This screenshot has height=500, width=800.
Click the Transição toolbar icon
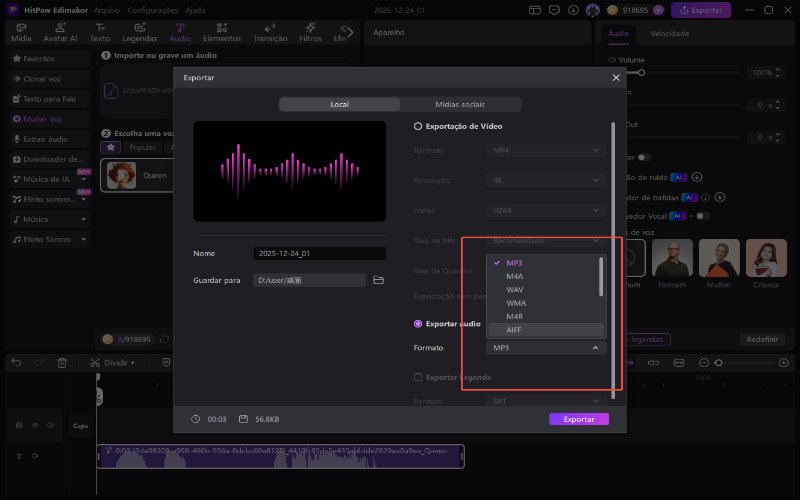(270, 32)
